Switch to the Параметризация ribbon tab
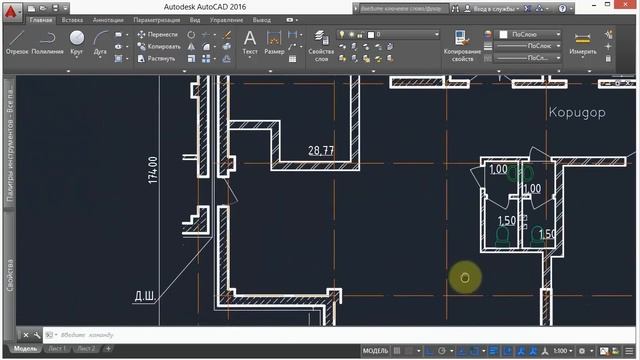This screenshot has width=640, height=360. [x=157, y=20]
